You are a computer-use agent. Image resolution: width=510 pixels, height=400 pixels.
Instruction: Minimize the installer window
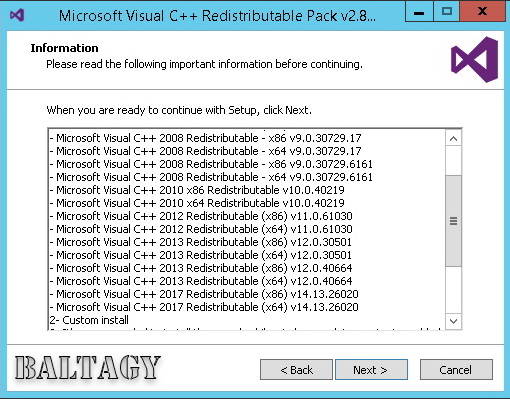click(419, 12)
